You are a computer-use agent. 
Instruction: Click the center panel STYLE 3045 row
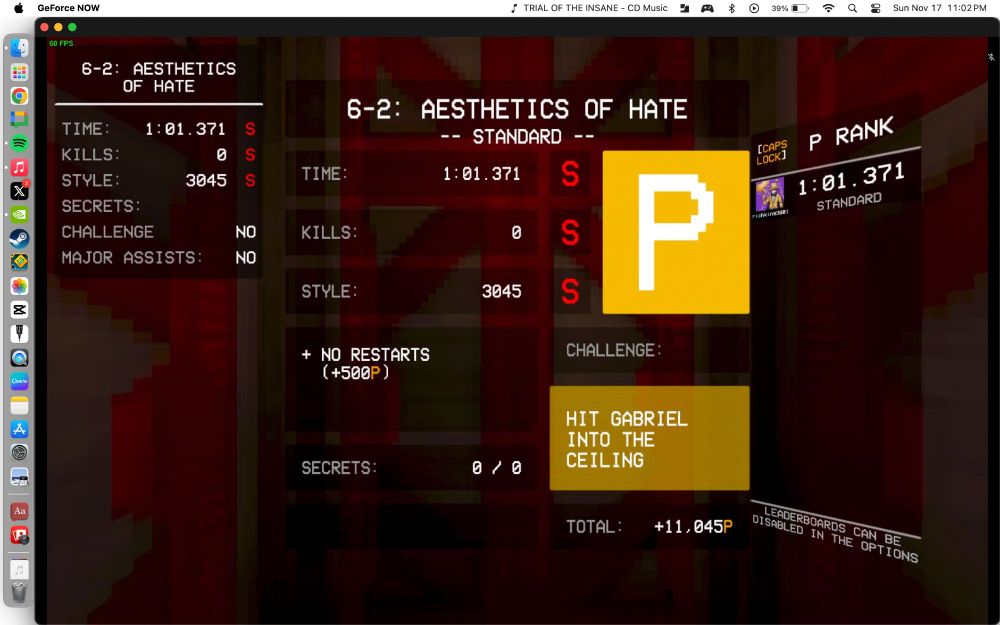[x=411, y=291]
